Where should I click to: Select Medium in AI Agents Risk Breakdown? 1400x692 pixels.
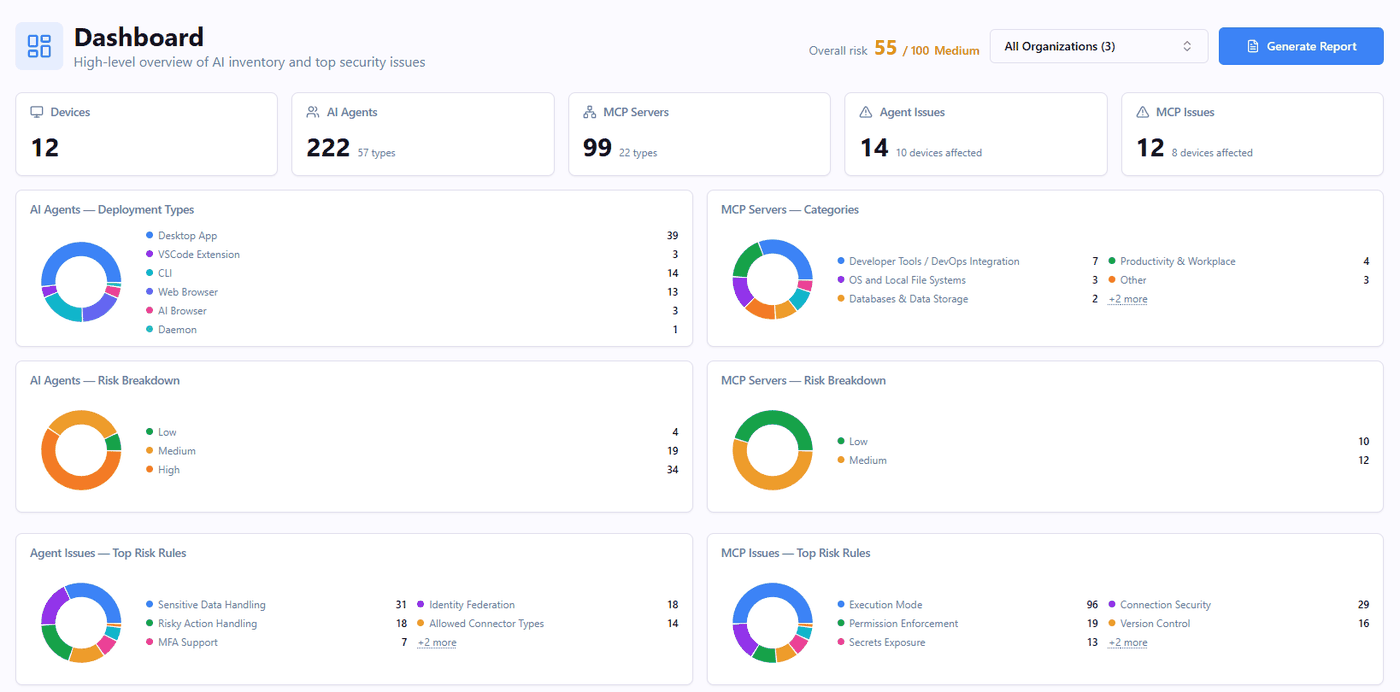tap(412, 451)
